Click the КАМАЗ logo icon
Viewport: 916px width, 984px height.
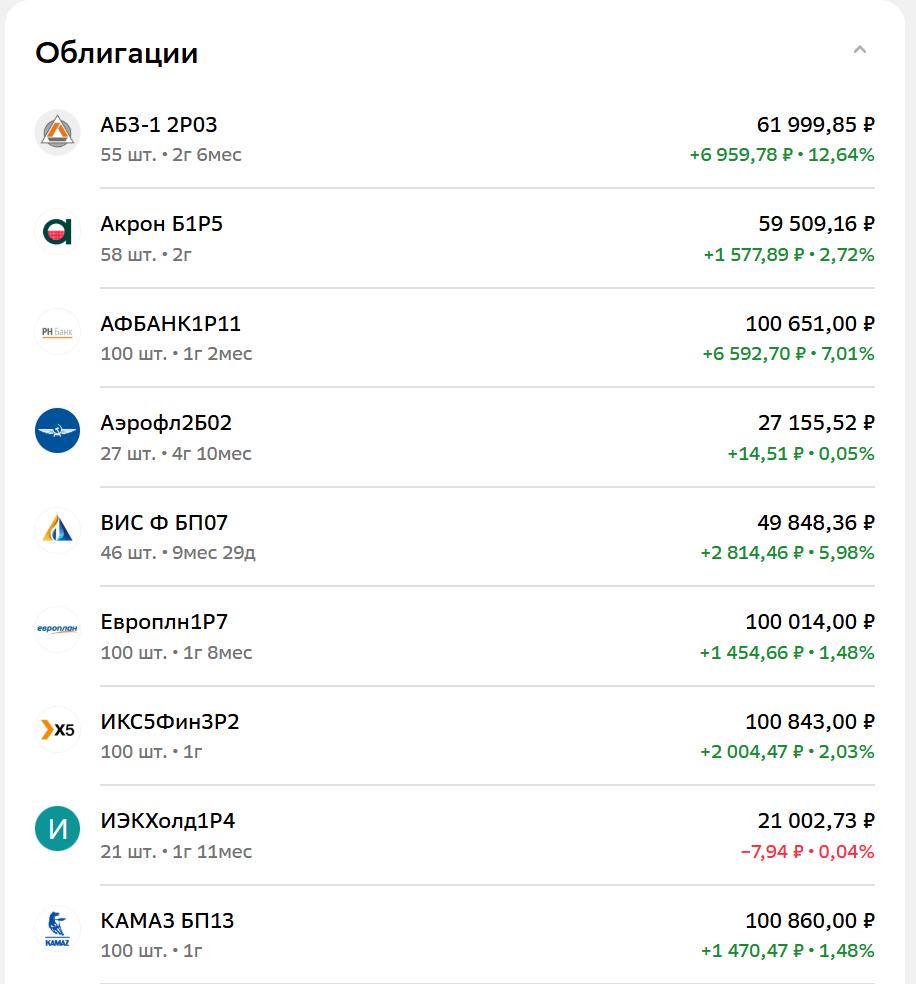pos(57,928)
